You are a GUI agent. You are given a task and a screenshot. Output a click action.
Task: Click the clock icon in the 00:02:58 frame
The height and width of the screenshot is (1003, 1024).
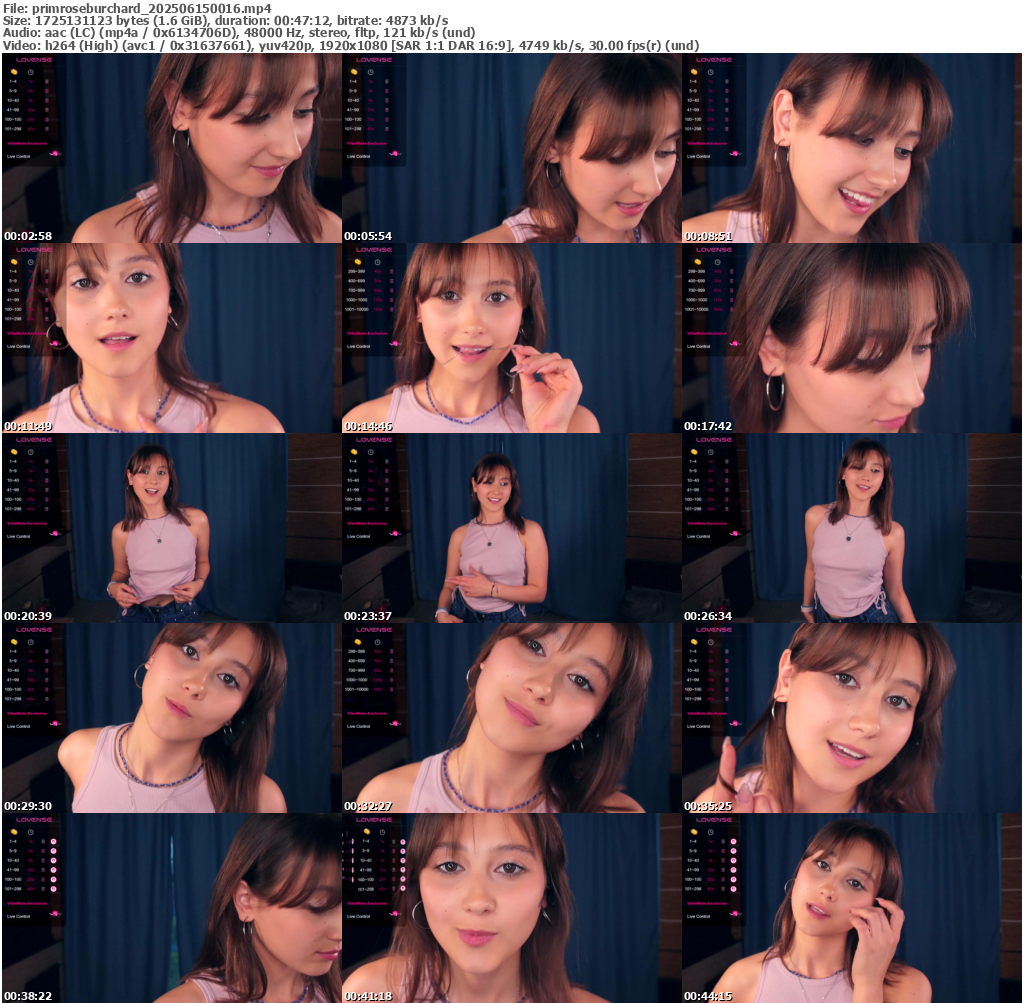tap(30, 72)
